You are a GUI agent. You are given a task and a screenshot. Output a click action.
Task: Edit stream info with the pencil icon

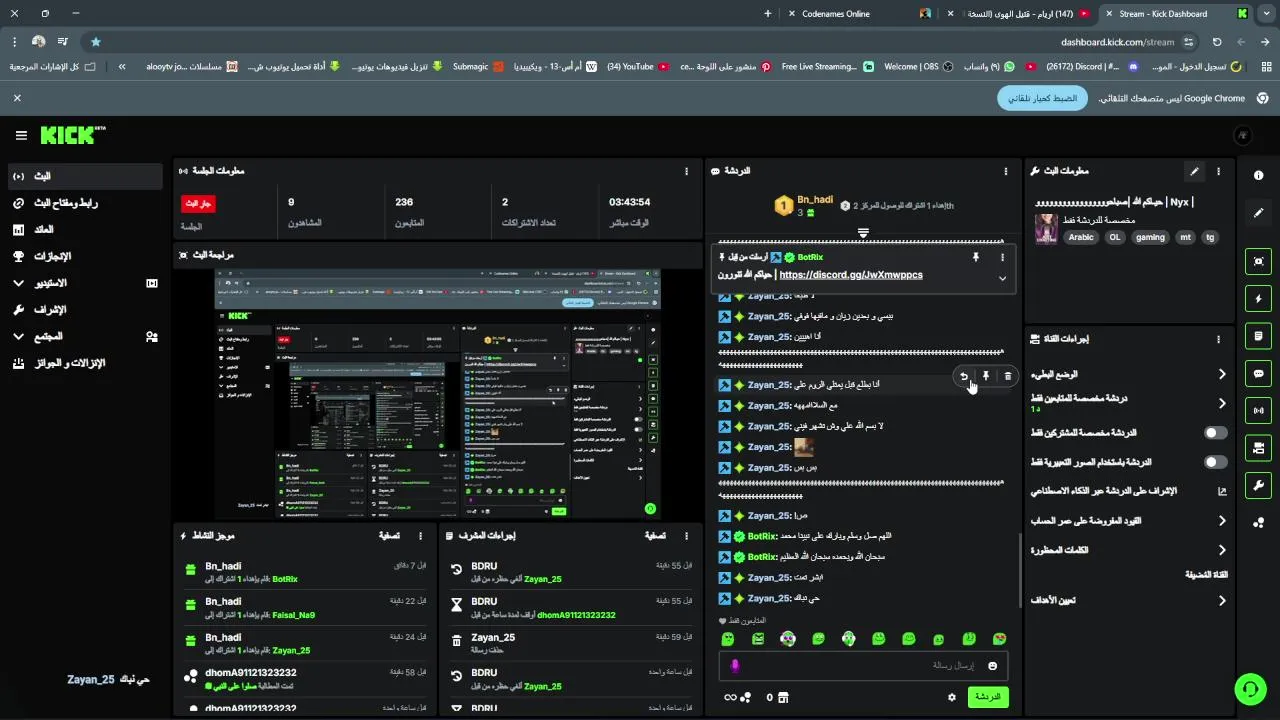(x=1193, y=171)
